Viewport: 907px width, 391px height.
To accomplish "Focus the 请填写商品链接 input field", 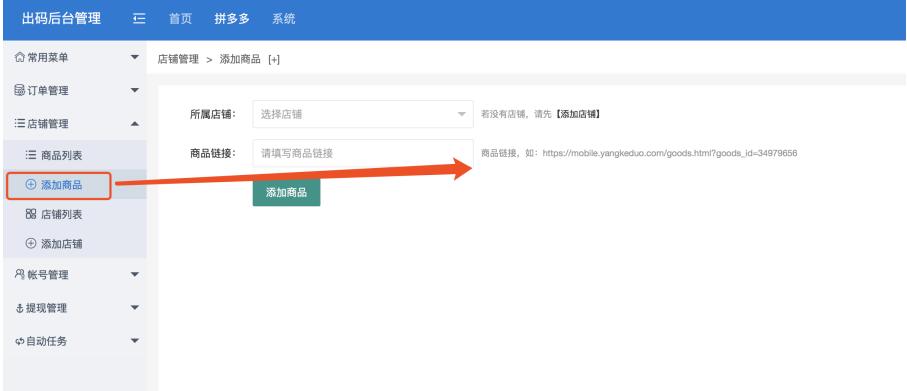I will [x=363, y=153].
